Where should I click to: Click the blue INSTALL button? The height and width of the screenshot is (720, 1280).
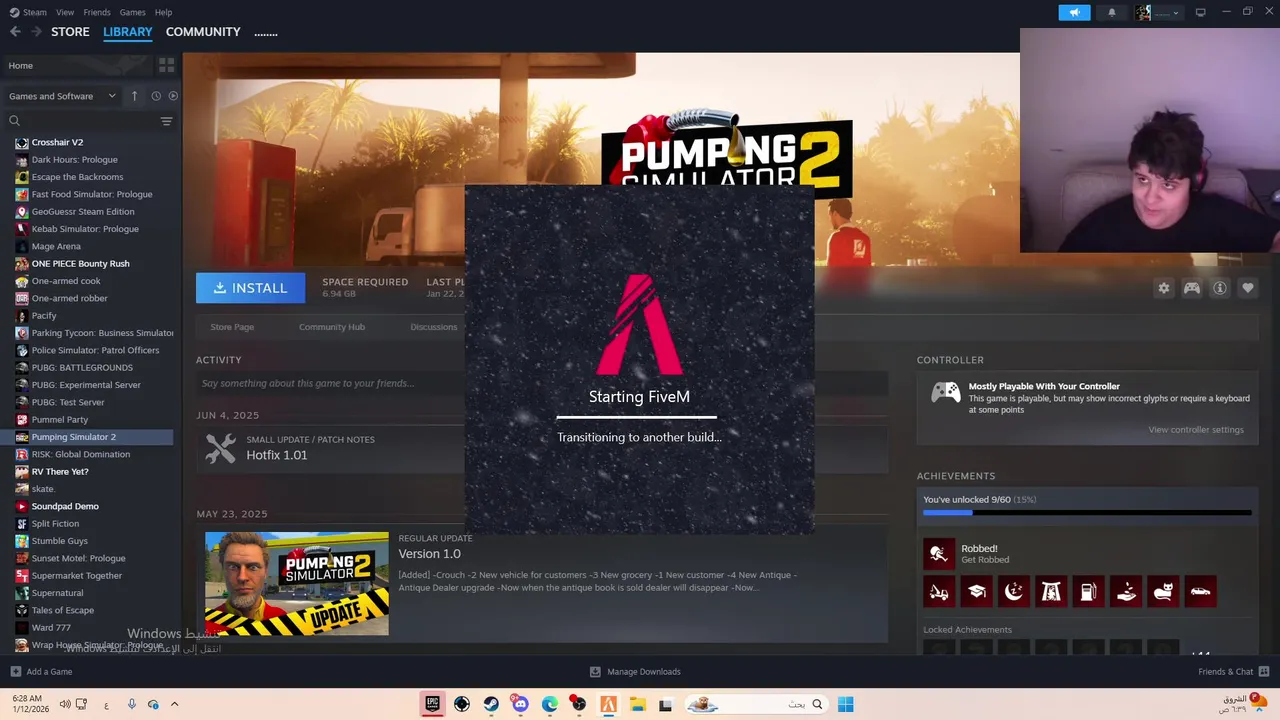pos(251,288)
